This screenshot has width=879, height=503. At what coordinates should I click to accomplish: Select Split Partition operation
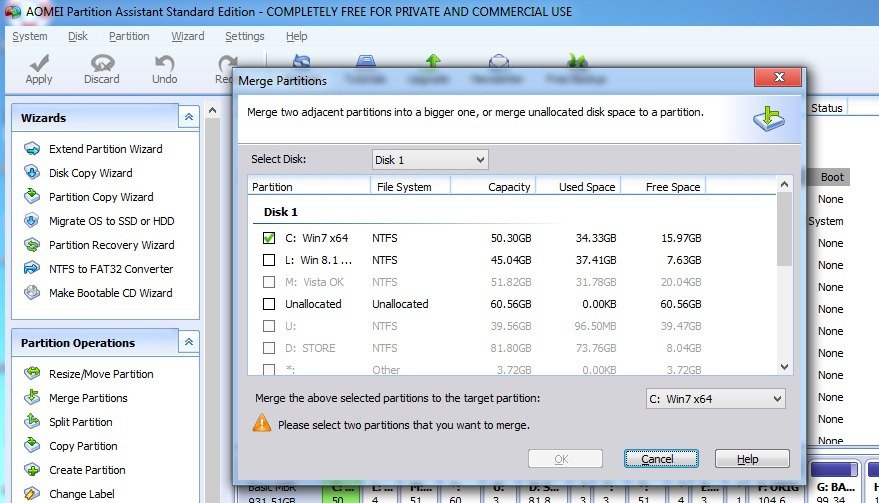click(81, 422)
